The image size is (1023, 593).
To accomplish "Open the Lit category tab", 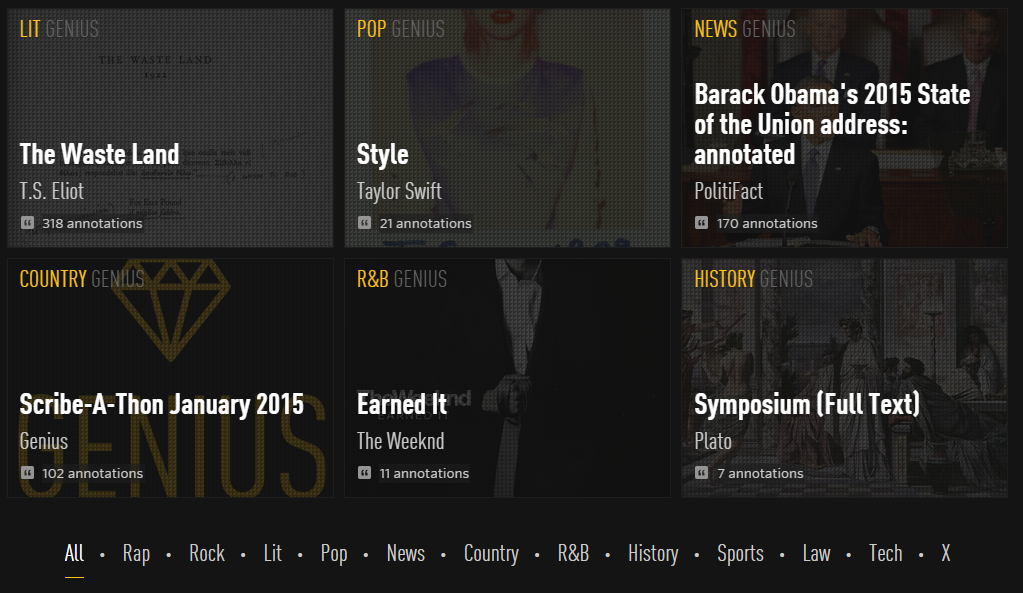I will point(273,553).
